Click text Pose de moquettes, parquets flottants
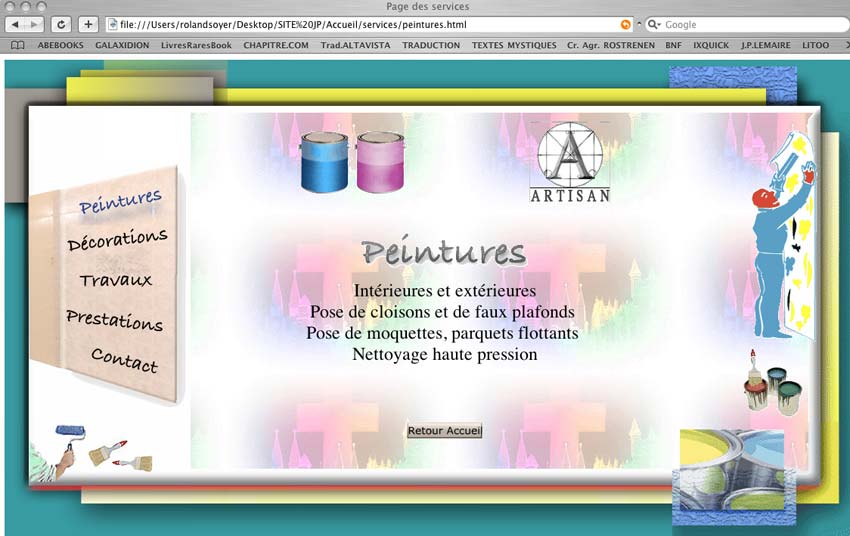Image resolution: width=850 pixels, height=536 pixels. [442, 333]
